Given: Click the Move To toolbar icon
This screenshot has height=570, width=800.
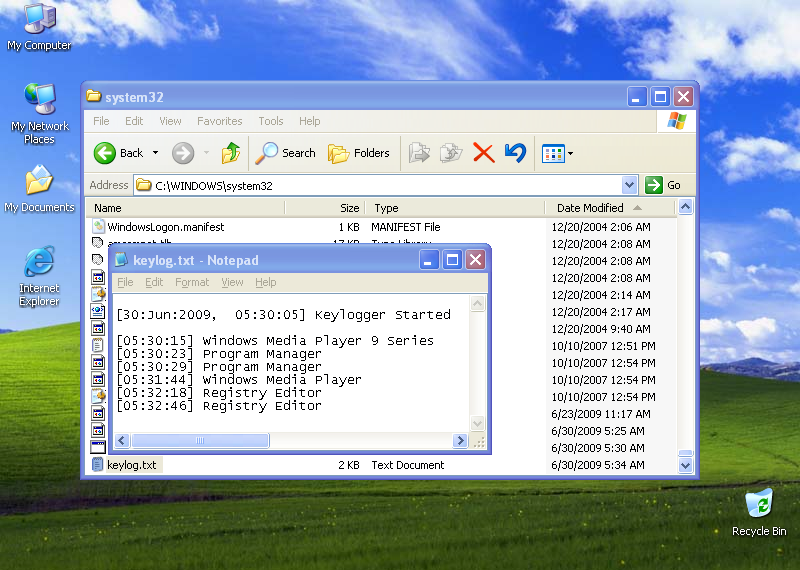Looking at the screenshot, I should 419,153.
